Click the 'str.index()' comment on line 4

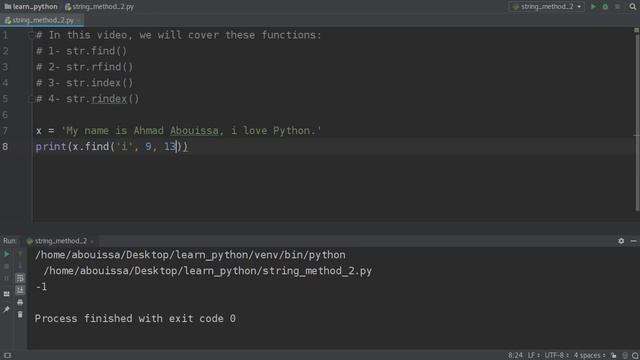tap(99, 83)
